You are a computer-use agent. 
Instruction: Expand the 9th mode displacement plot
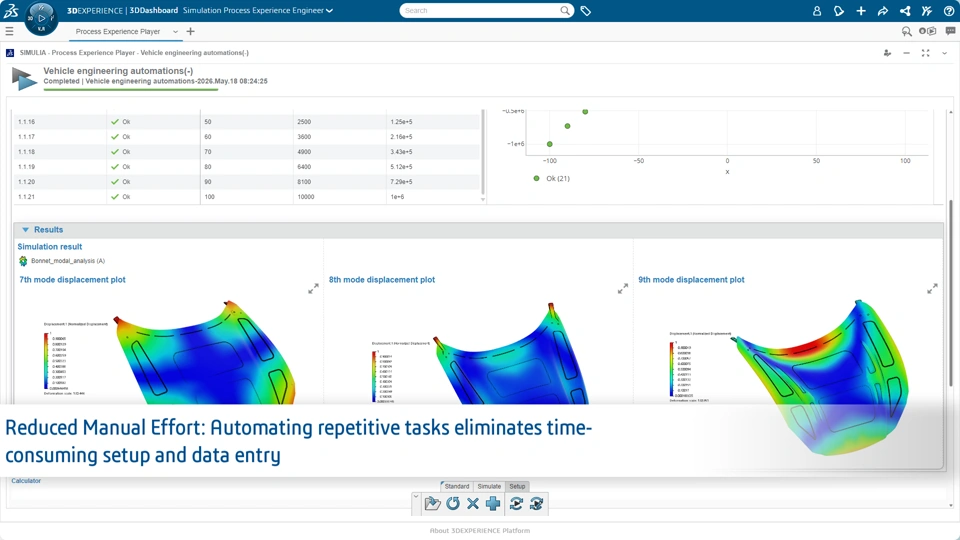(x=932, y=288)
